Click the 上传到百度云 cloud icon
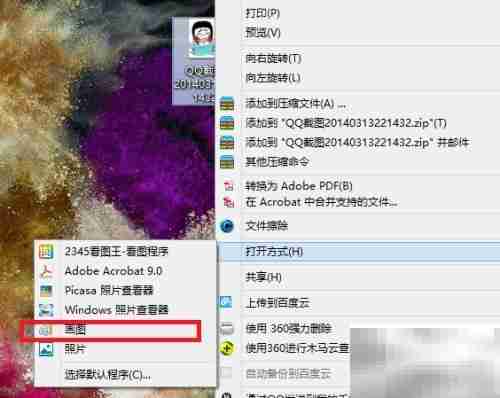 (x=226, y=302)
